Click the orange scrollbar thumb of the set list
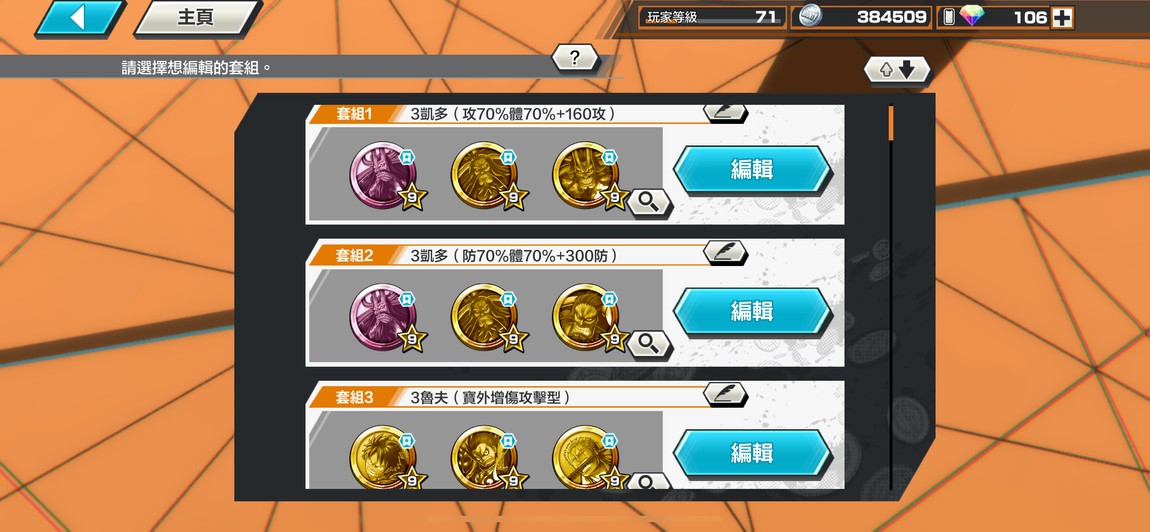Viewport: 1150px width, 532px height. click(891, 123)
